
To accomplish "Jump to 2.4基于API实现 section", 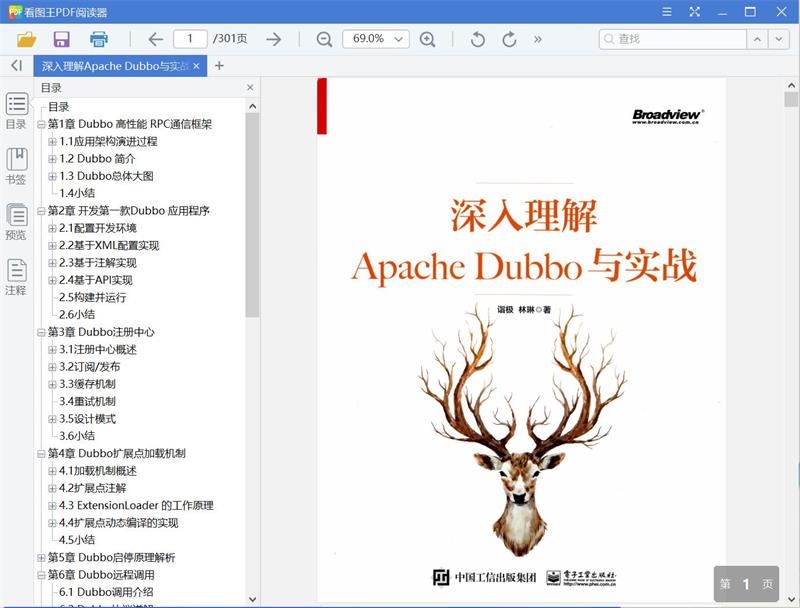I will tap(96, 280).
